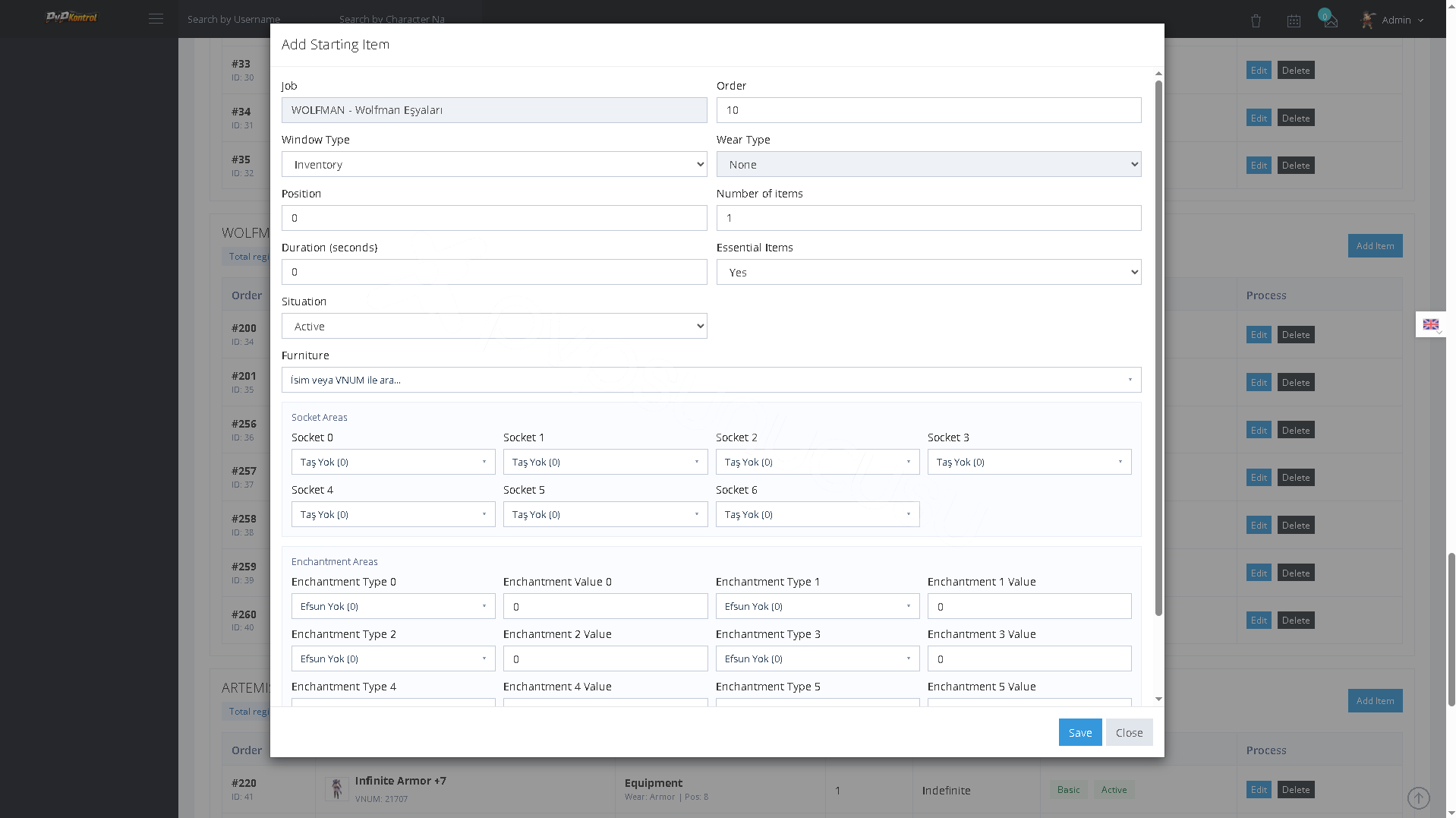Open the Situation dropdown
The width and height of the screenshot is (1456, 818).
click(494, 327)
